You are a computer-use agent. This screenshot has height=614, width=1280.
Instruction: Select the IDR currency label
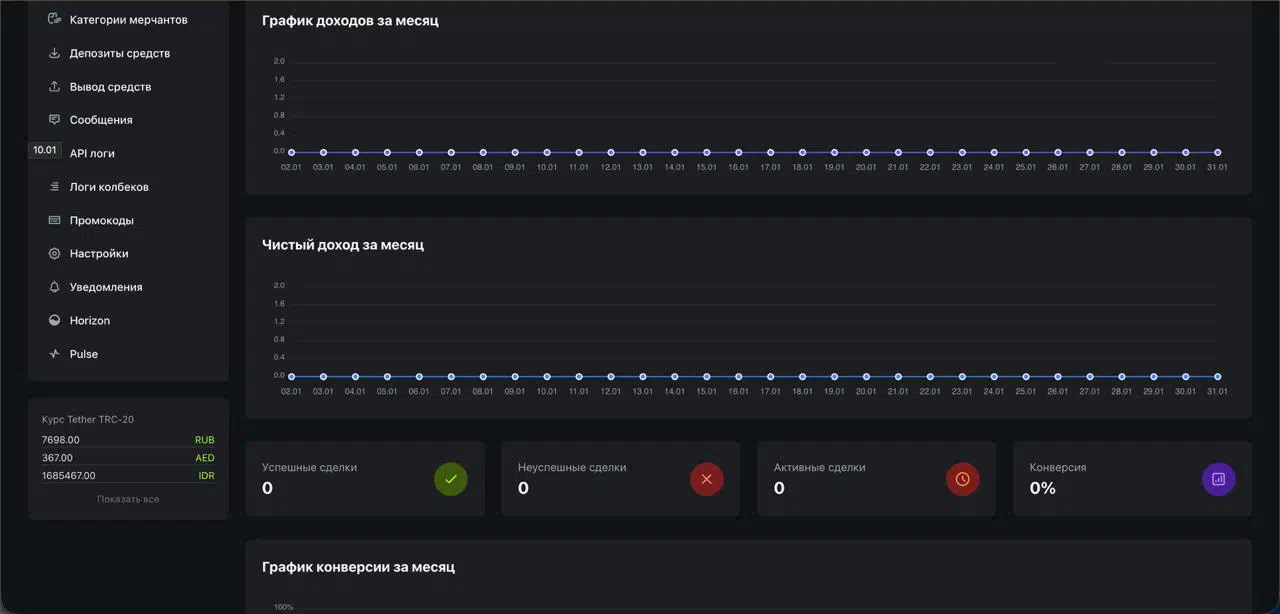pos(206,476)
